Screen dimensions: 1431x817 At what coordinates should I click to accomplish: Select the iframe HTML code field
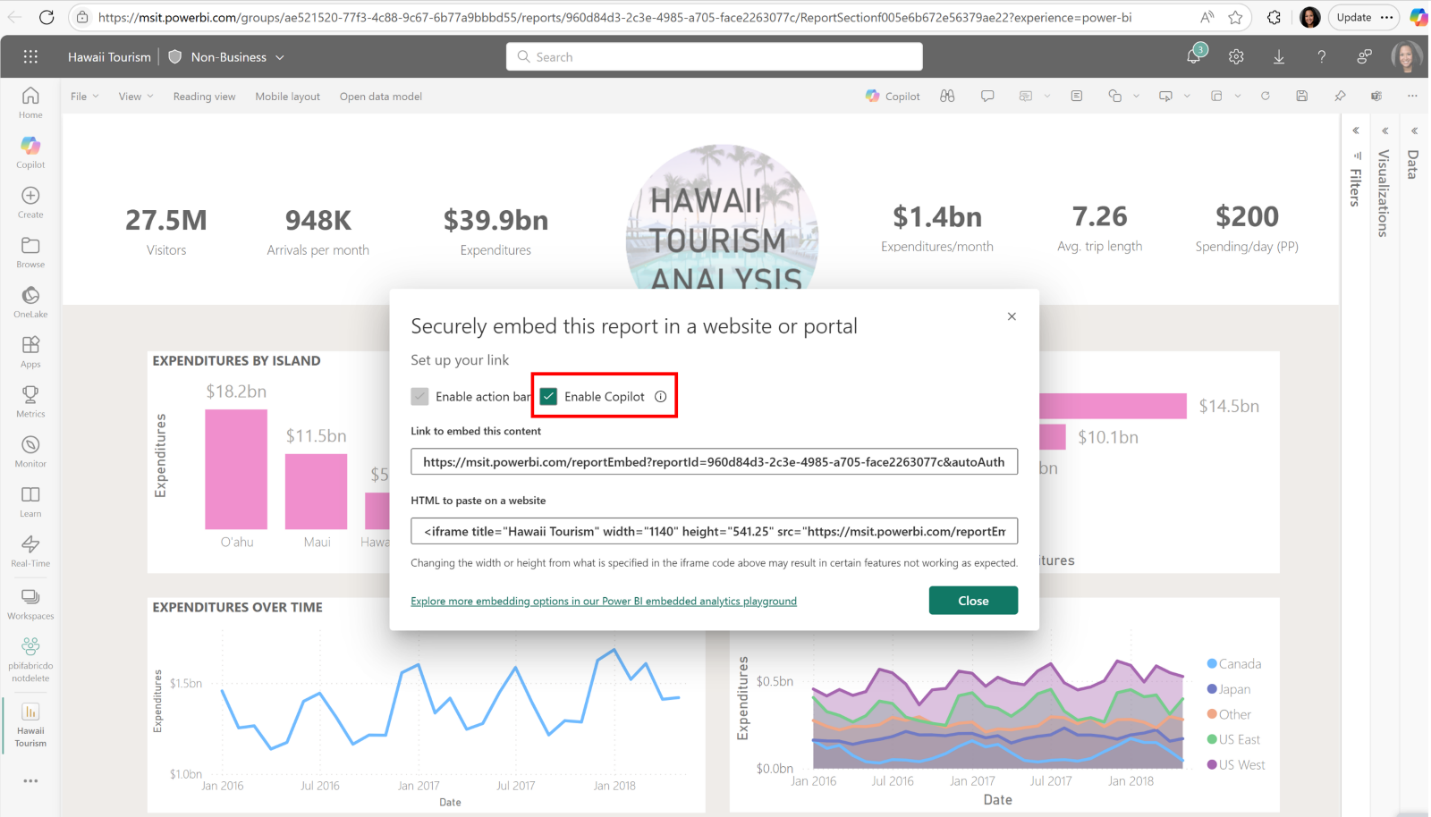click(x=714, y=531)
